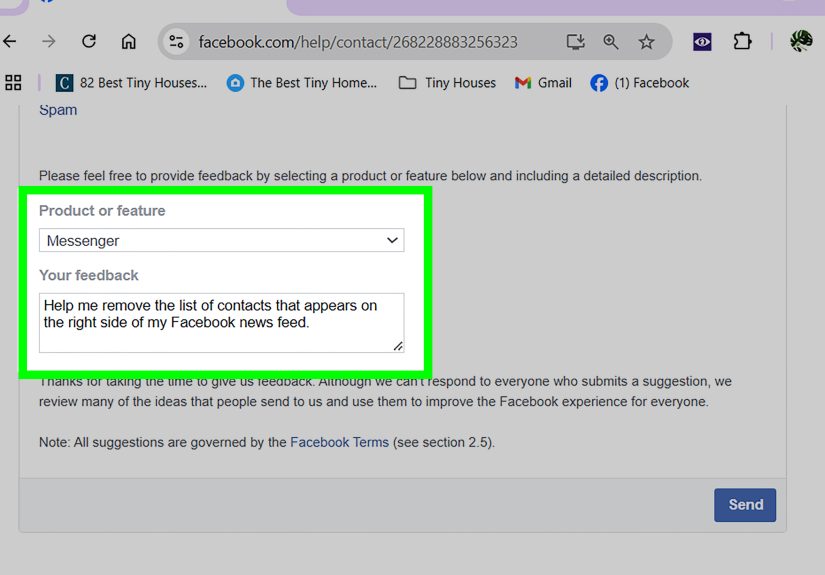Open the browser home page
The height and width of the screenshot is (575, 825).
pyautogui.click(x=129, y=41)
